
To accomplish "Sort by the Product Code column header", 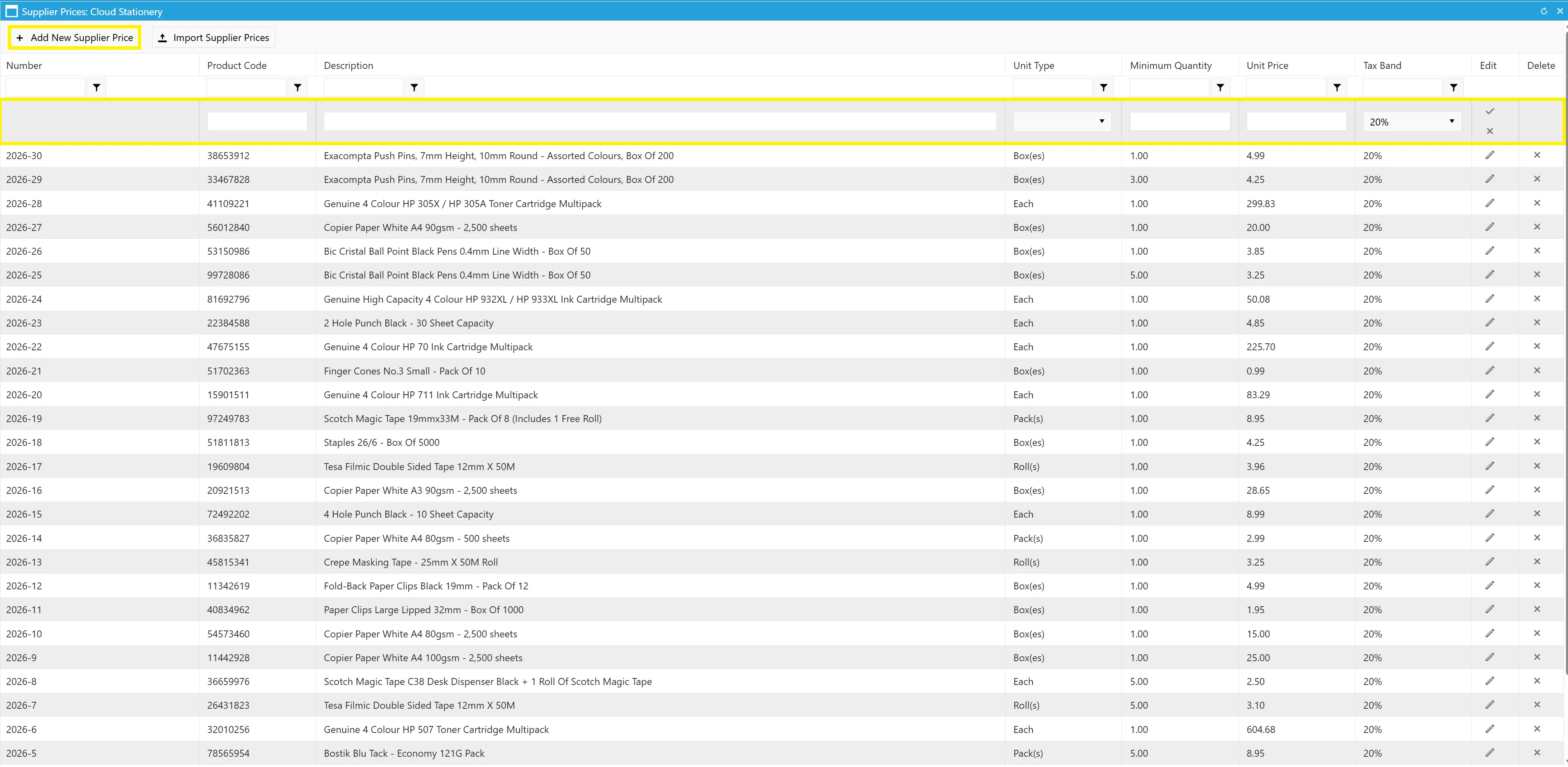I will point(237,66).
